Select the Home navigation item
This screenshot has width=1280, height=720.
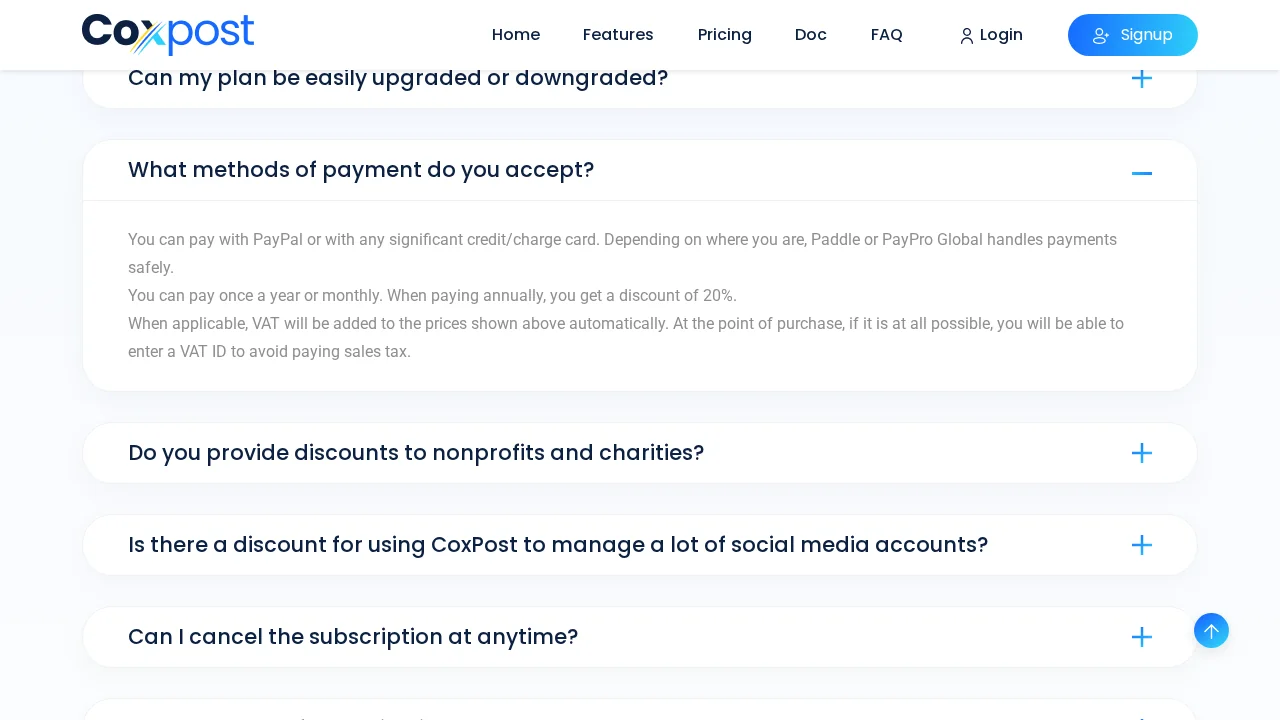click(x=516, y=35)
